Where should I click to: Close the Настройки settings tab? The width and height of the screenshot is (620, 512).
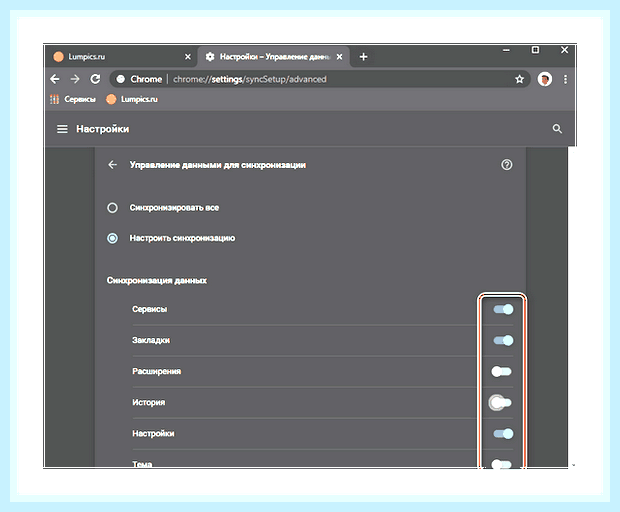339,57
